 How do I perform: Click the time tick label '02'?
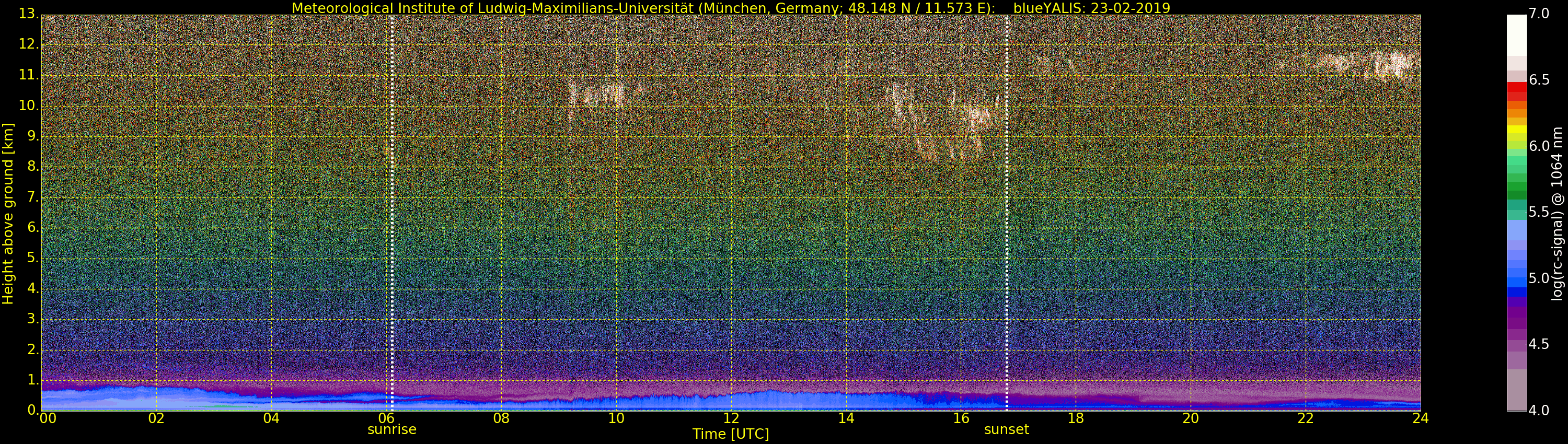pyautogui.click(x=156, y=418)
